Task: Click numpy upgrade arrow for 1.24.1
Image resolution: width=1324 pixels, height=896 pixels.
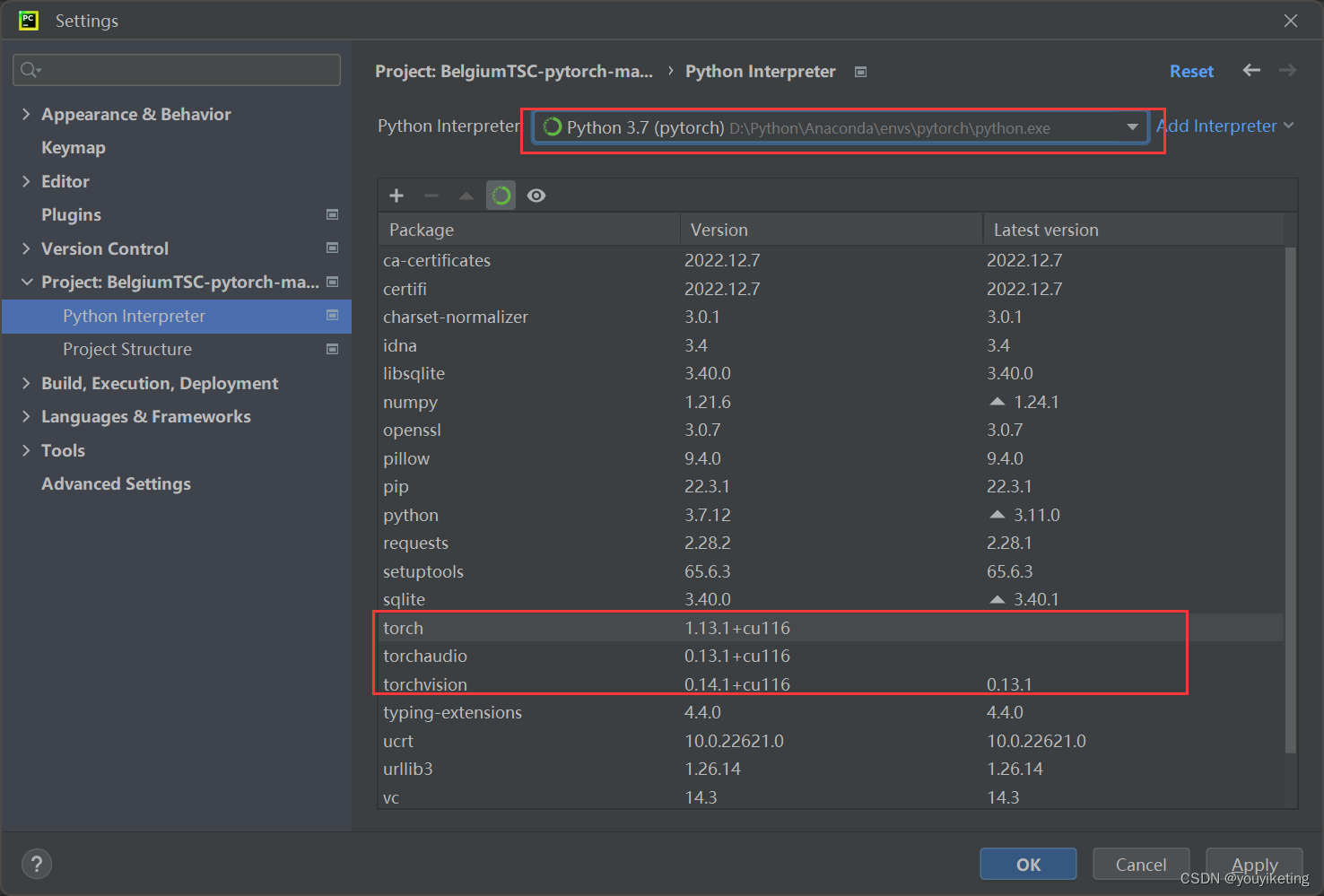Action: [x=997, y=401]
